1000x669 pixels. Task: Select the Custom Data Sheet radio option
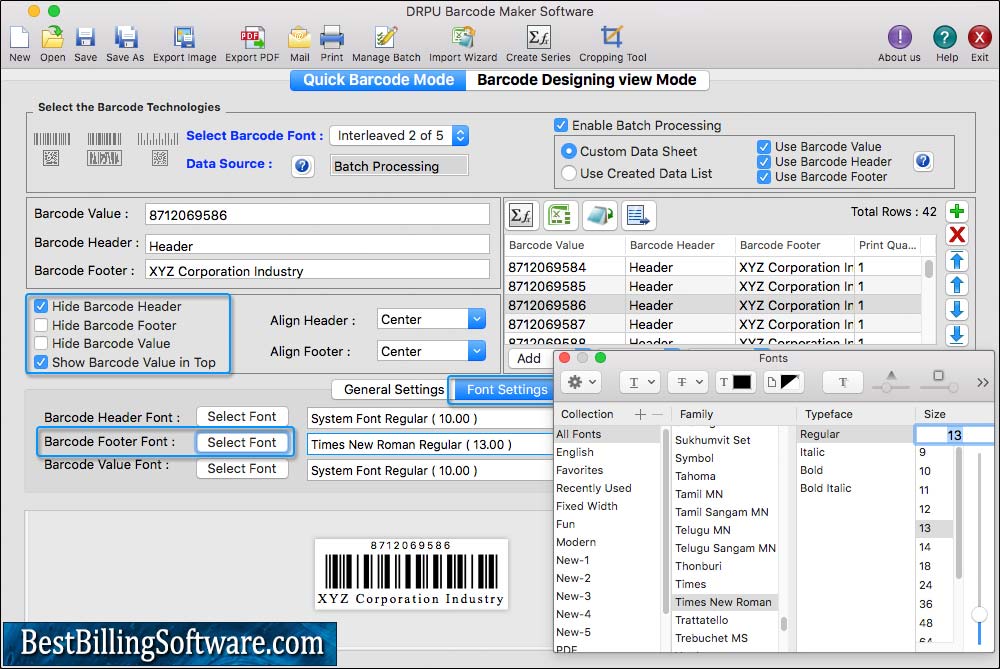(x=568, y=151)
